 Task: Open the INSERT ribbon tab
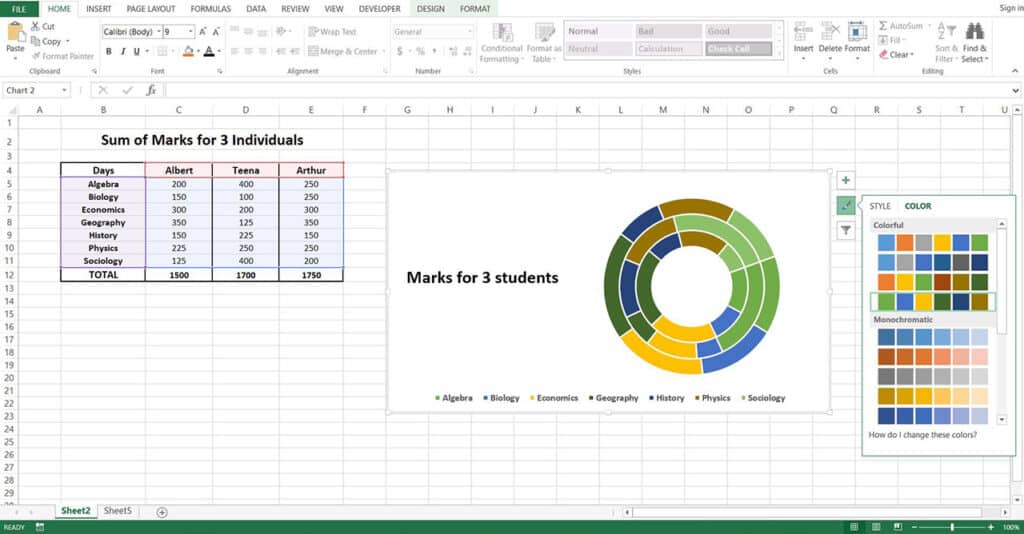click(x=98, y=9)
